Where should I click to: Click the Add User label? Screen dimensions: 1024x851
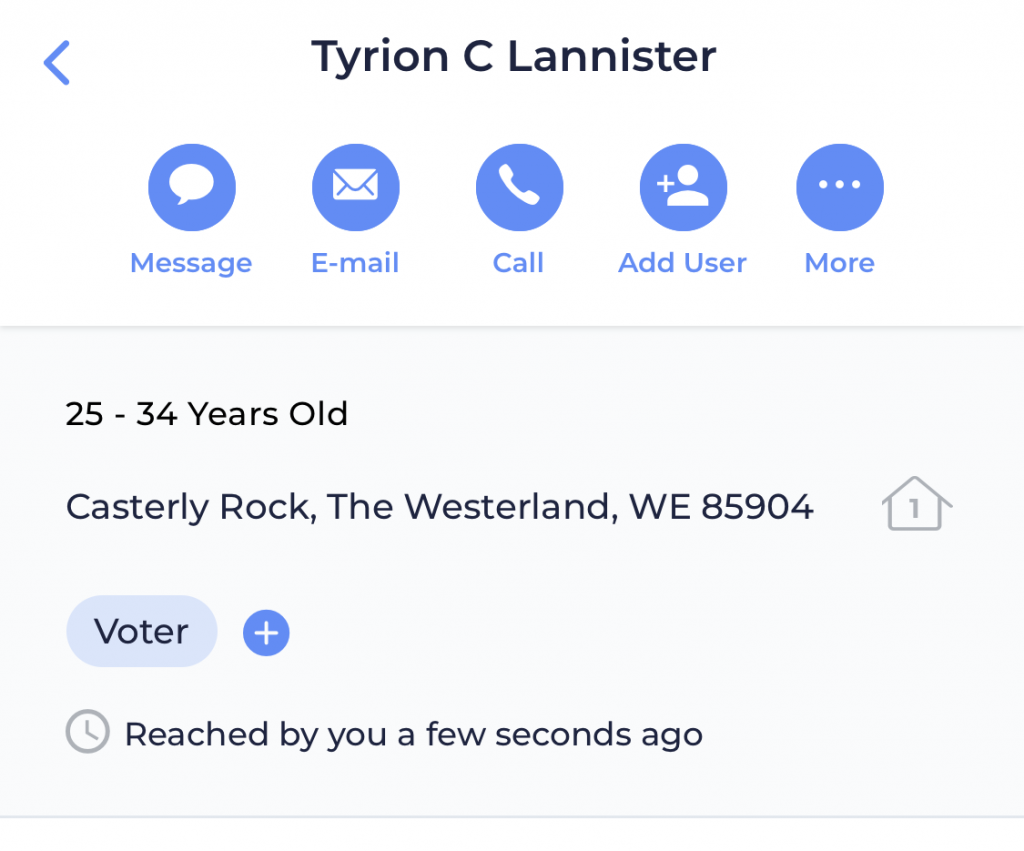click(682, 263)
